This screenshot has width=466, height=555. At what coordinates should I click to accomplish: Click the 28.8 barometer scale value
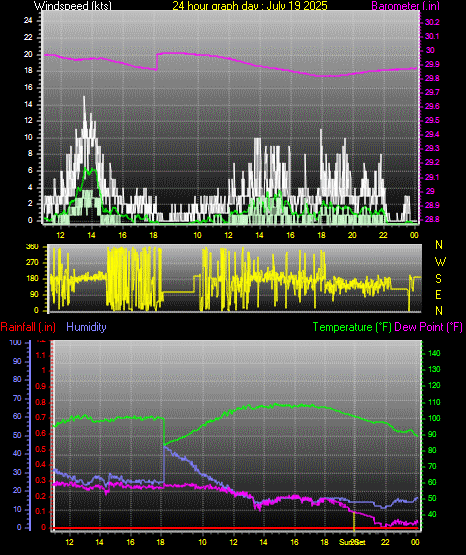[432, 219]
